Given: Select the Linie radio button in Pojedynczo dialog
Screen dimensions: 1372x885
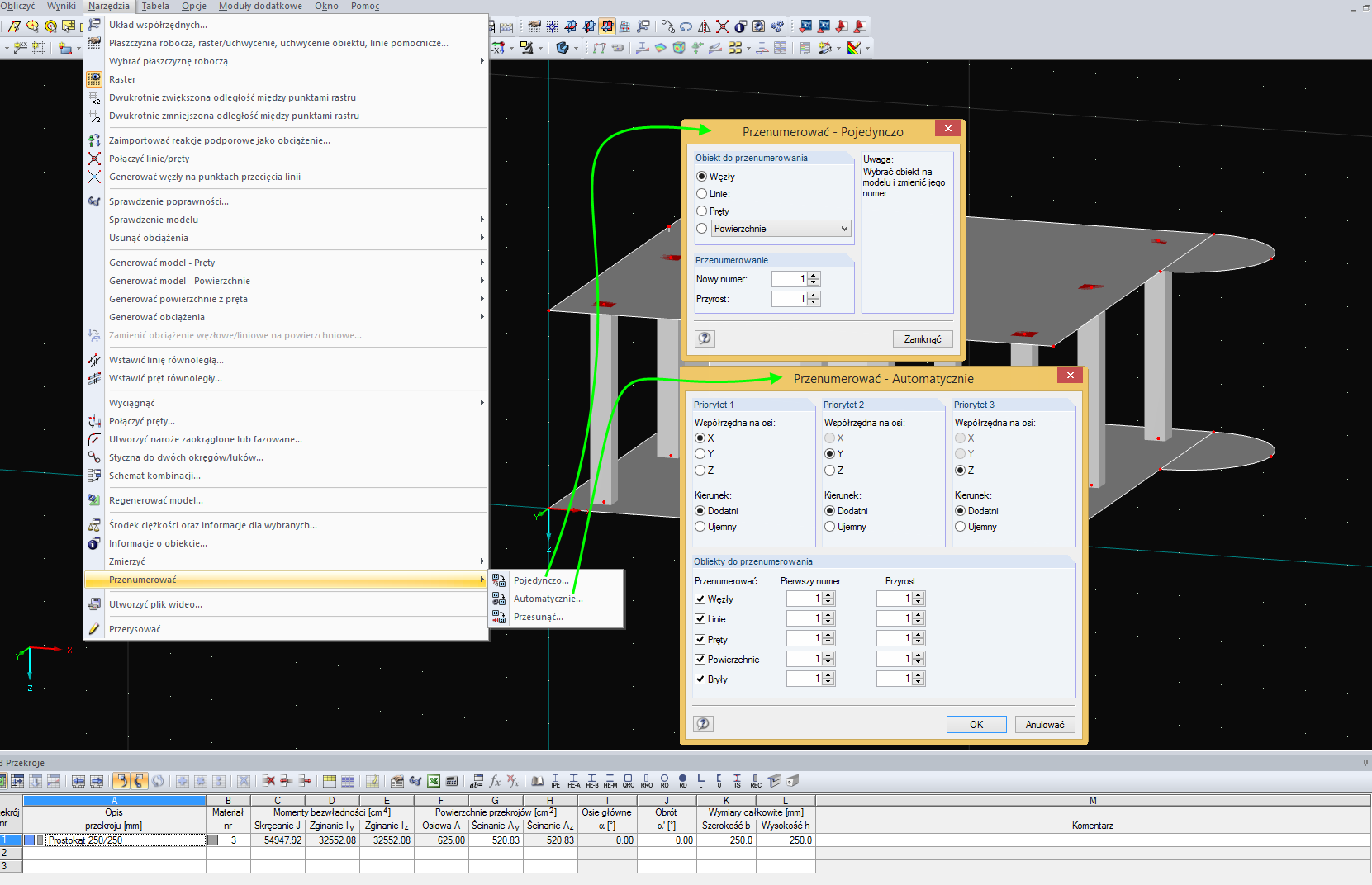Looking at the screenshot, I should (x=702, y=194).
